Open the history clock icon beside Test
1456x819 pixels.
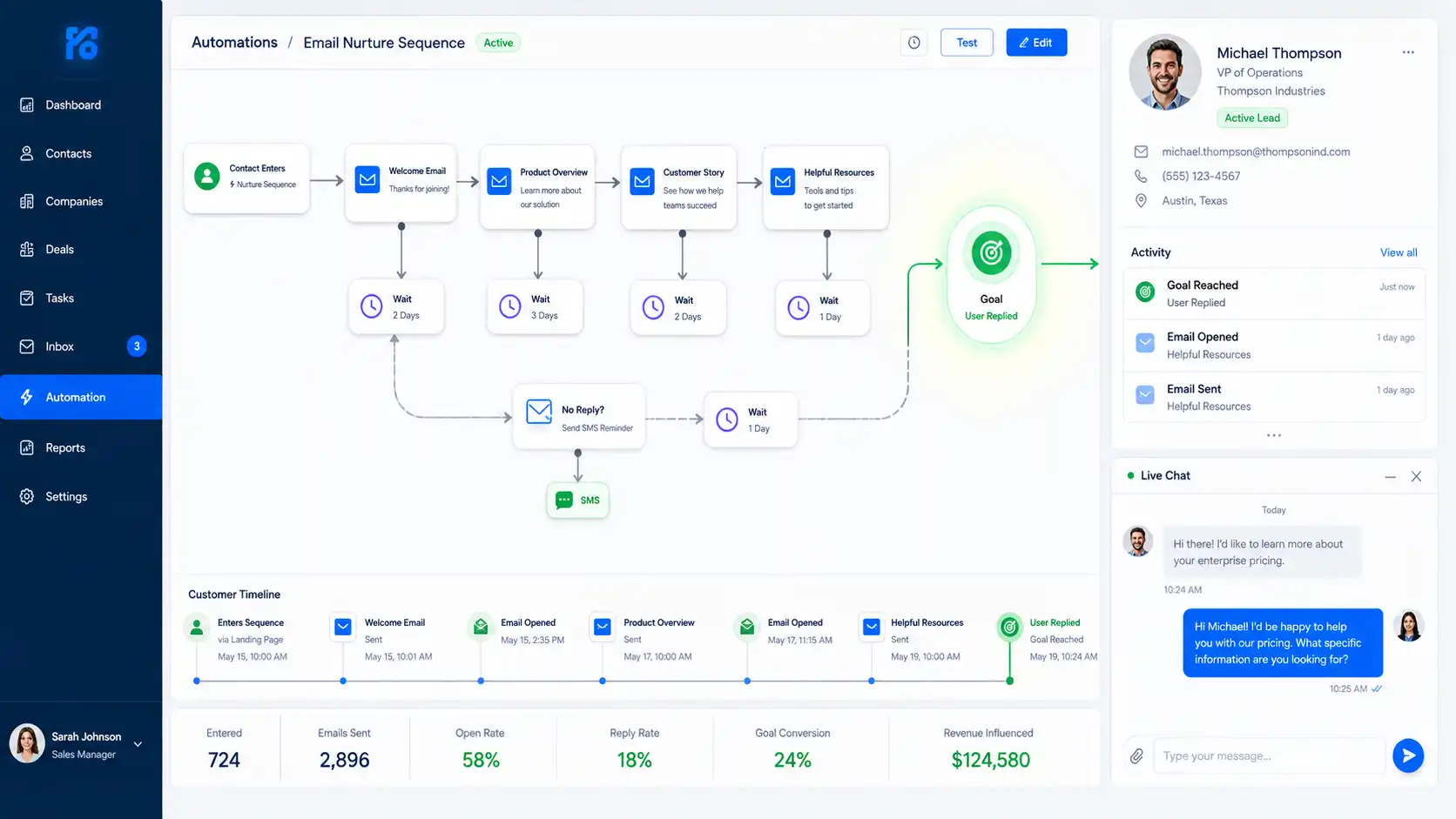coord(913,43)
